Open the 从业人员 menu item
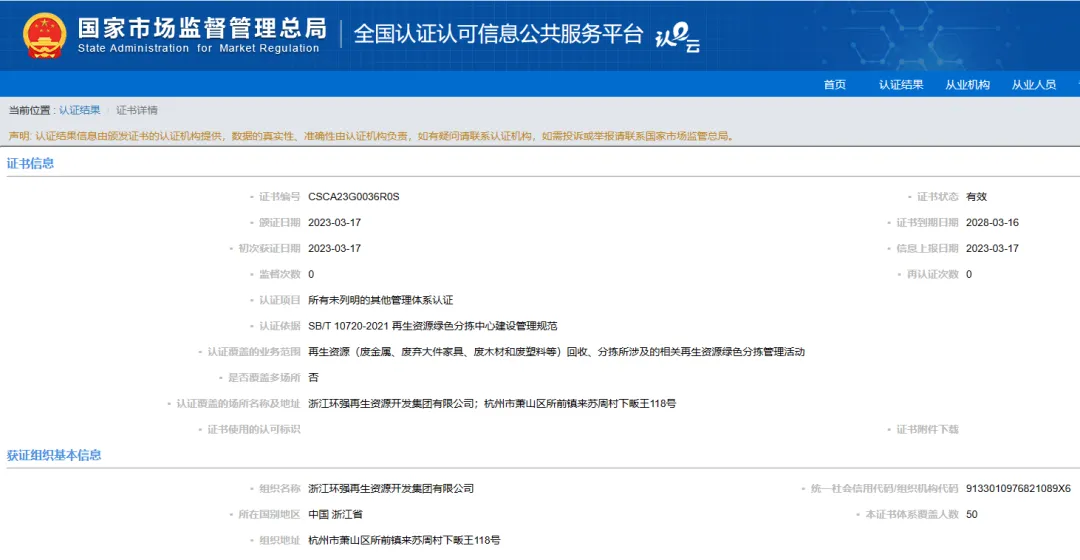1080x560 pixels. click(1033, 85)
